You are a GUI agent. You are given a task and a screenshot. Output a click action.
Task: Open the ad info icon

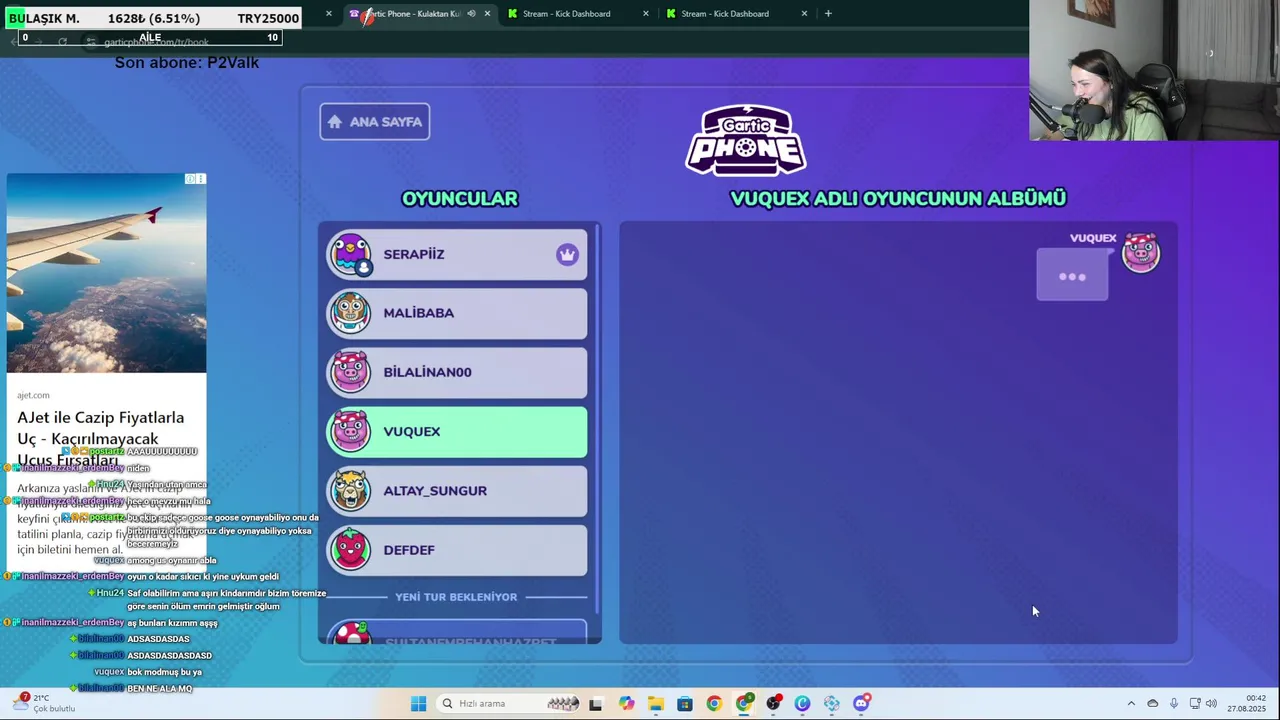click(190, 179)
